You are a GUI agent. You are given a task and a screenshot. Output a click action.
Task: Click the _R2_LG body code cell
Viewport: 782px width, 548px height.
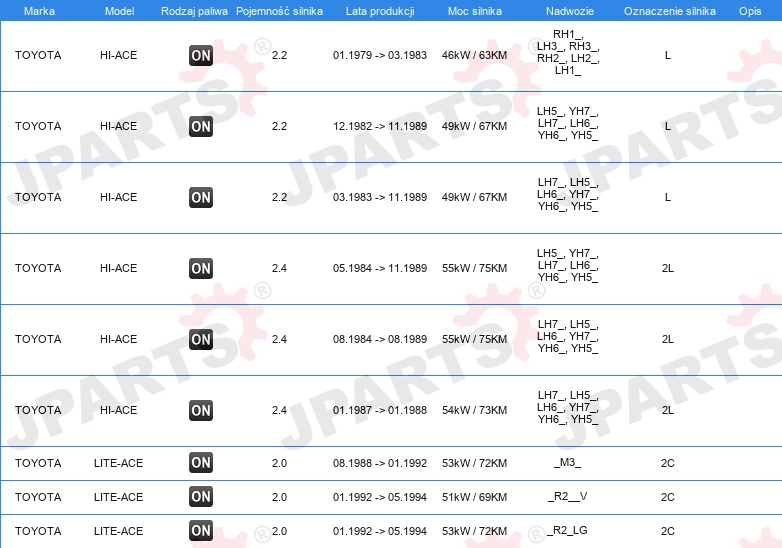click(568, 530)
